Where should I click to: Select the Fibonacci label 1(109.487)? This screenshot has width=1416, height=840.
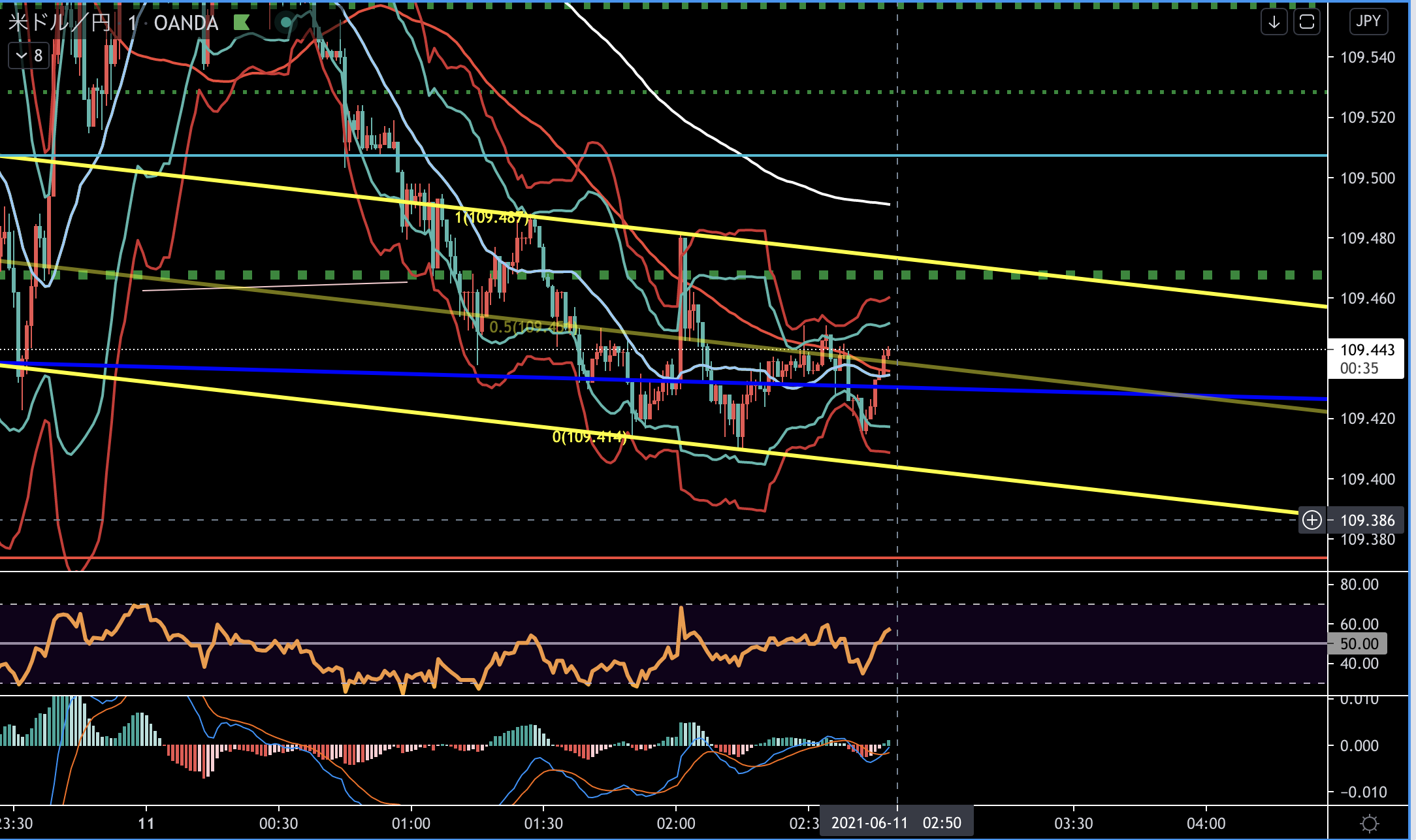[491, 217]
